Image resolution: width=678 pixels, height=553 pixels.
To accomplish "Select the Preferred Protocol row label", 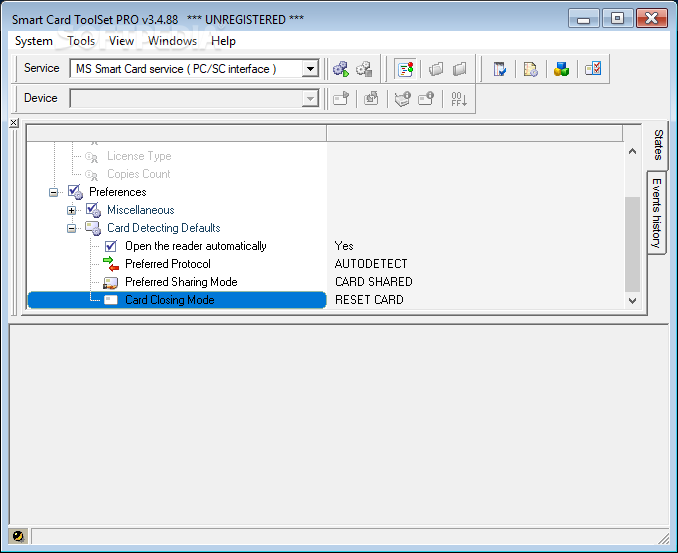I will click(x=168, y=264).
